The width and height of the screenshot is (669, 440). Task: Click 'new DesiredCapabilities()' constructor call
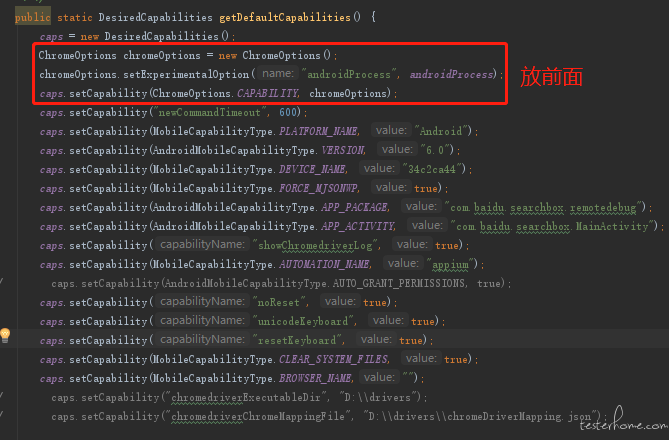pos(154,36)
